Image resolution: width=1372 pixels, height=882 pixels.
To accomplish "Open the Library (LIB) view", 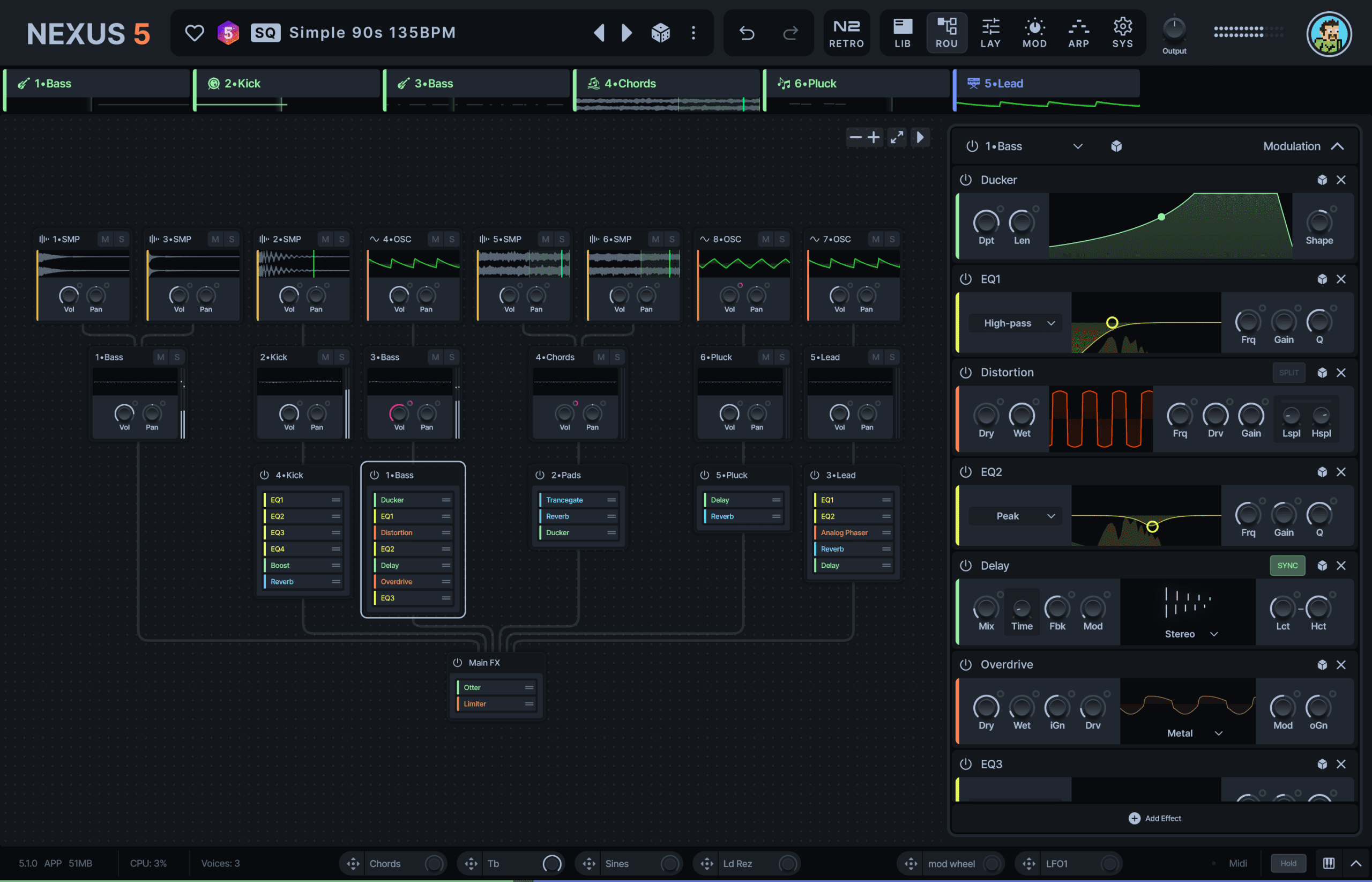I will (x=902, y=33).
